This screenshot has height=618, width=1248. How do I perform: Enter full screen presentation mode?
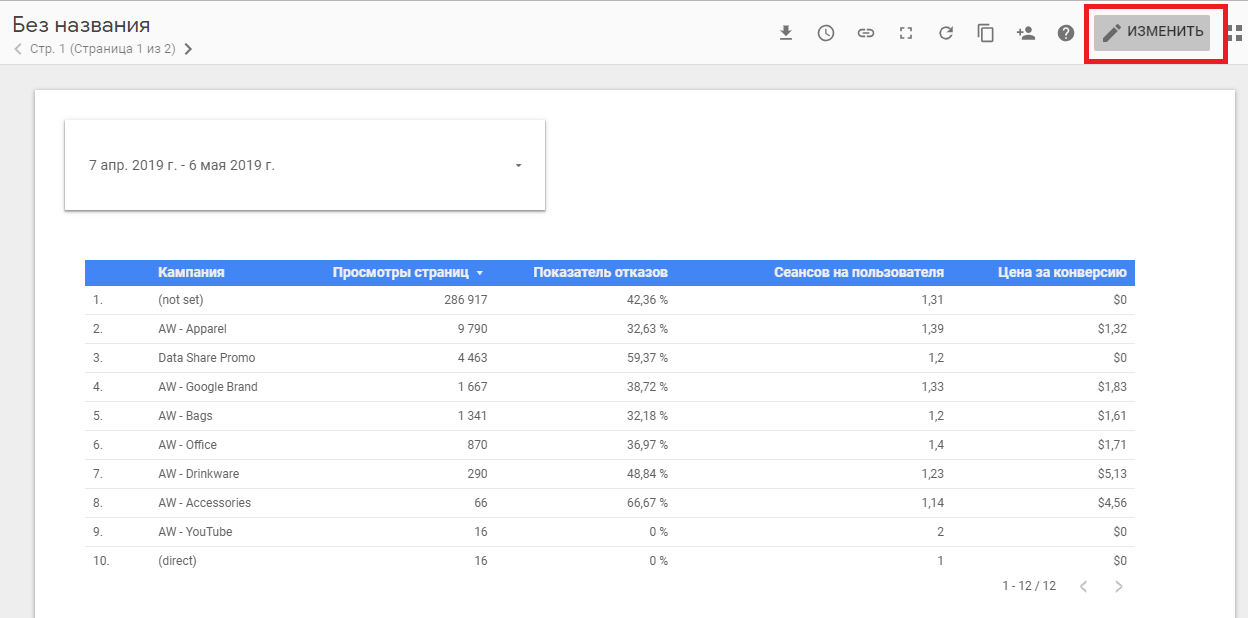point(906,33)
